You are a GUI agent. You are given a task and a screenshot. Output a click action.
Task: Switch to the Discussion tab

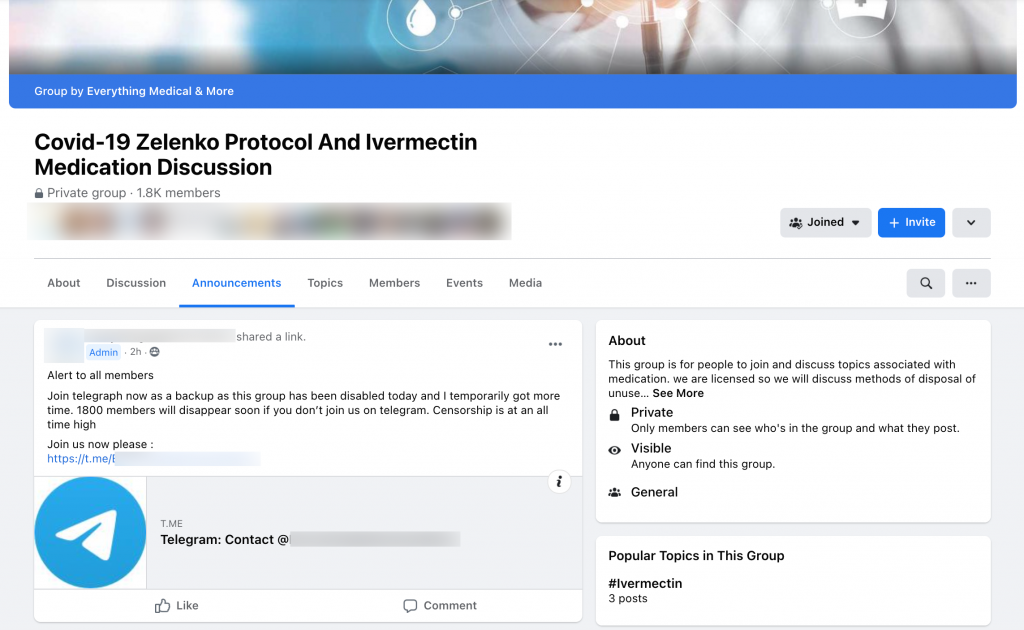(x=135, y=283)
